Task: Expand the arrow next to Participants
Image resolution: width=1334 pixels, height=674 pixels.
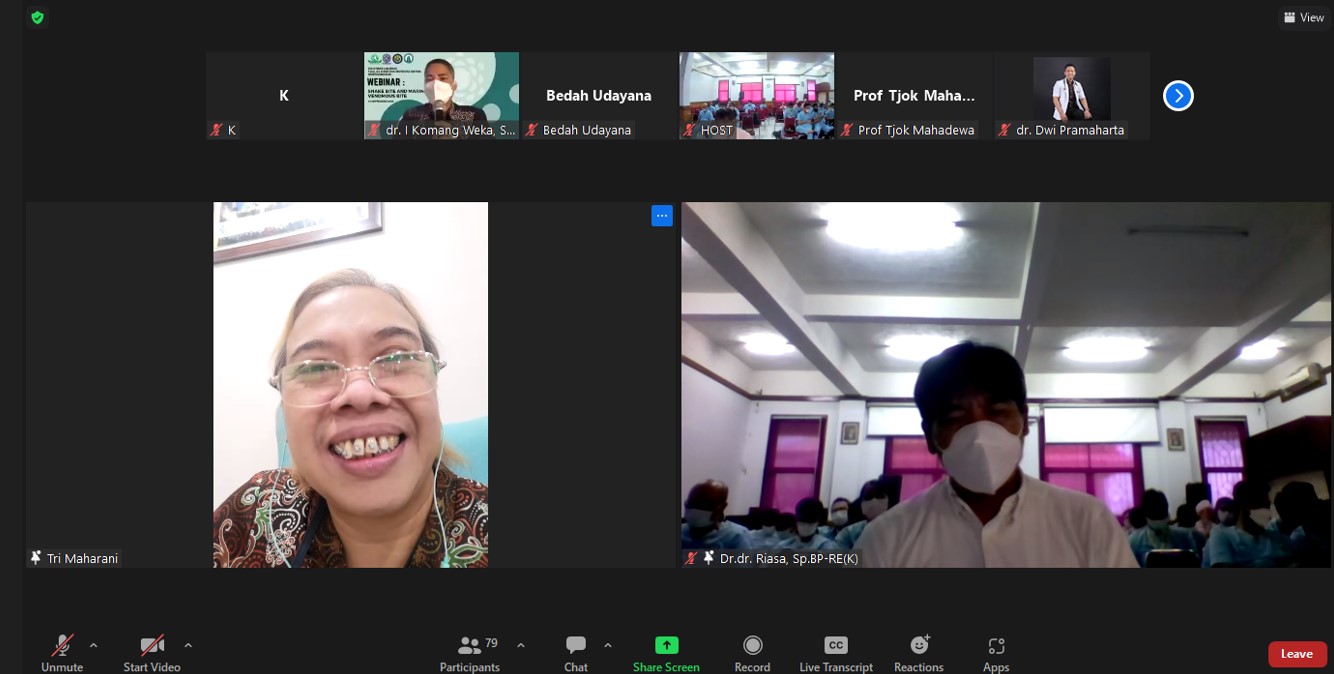Action: click(521, 645)
